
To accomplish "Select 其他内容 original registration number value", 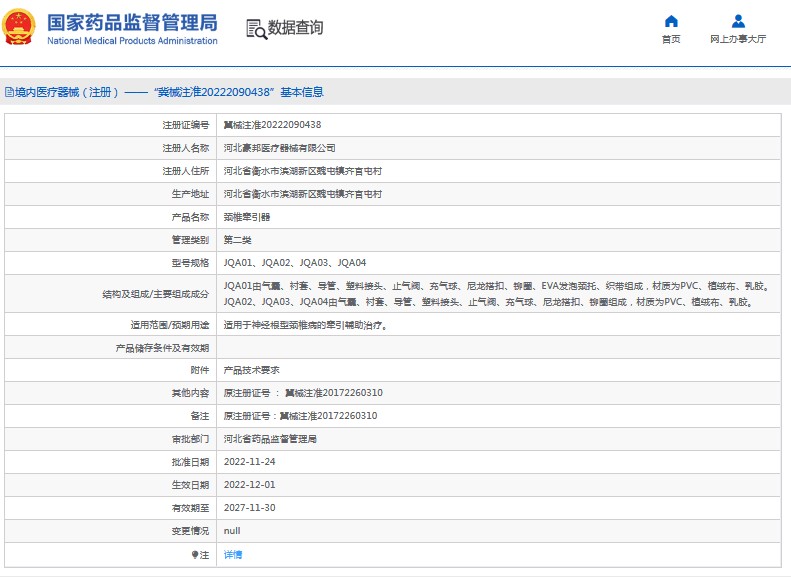I will click(x=303, y=393).
